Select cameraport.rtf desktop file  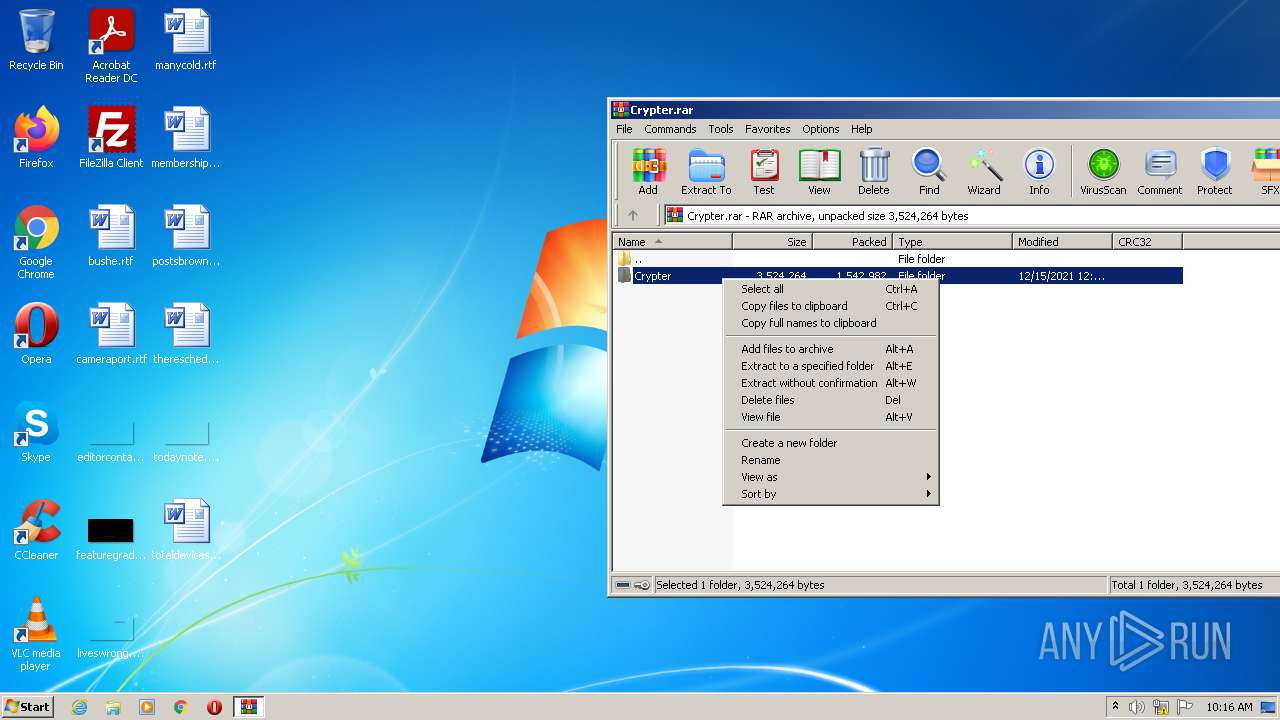point(111,333)
